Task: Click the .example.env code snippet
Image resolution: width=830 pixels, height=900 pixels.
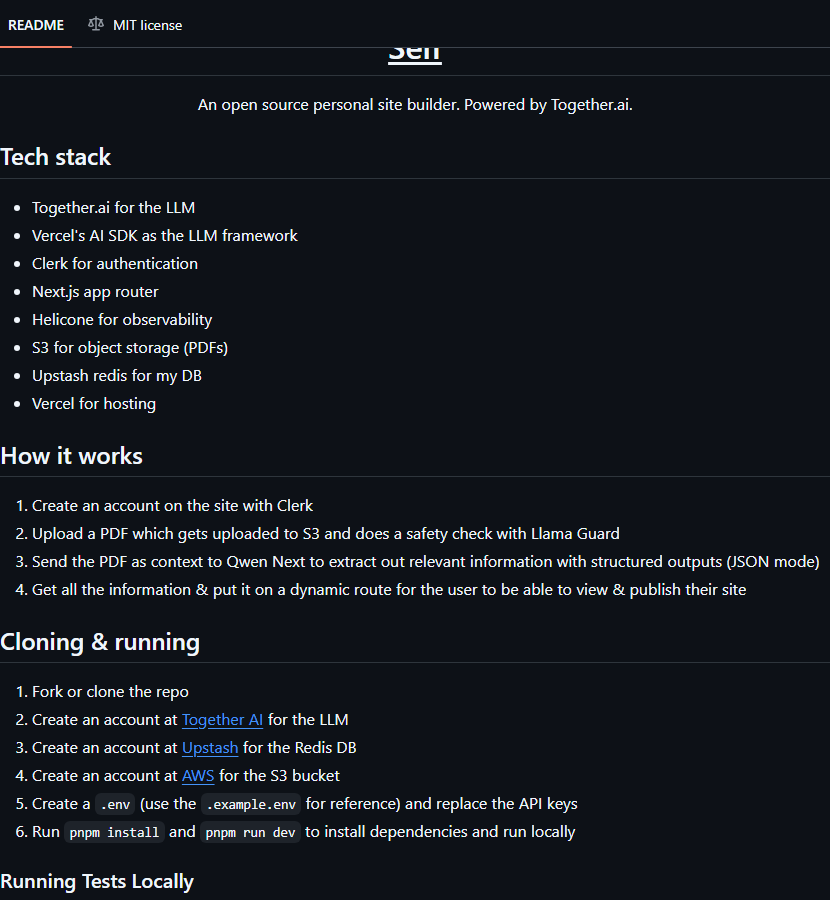Action: pyautogui.click(x=251, y=804)
